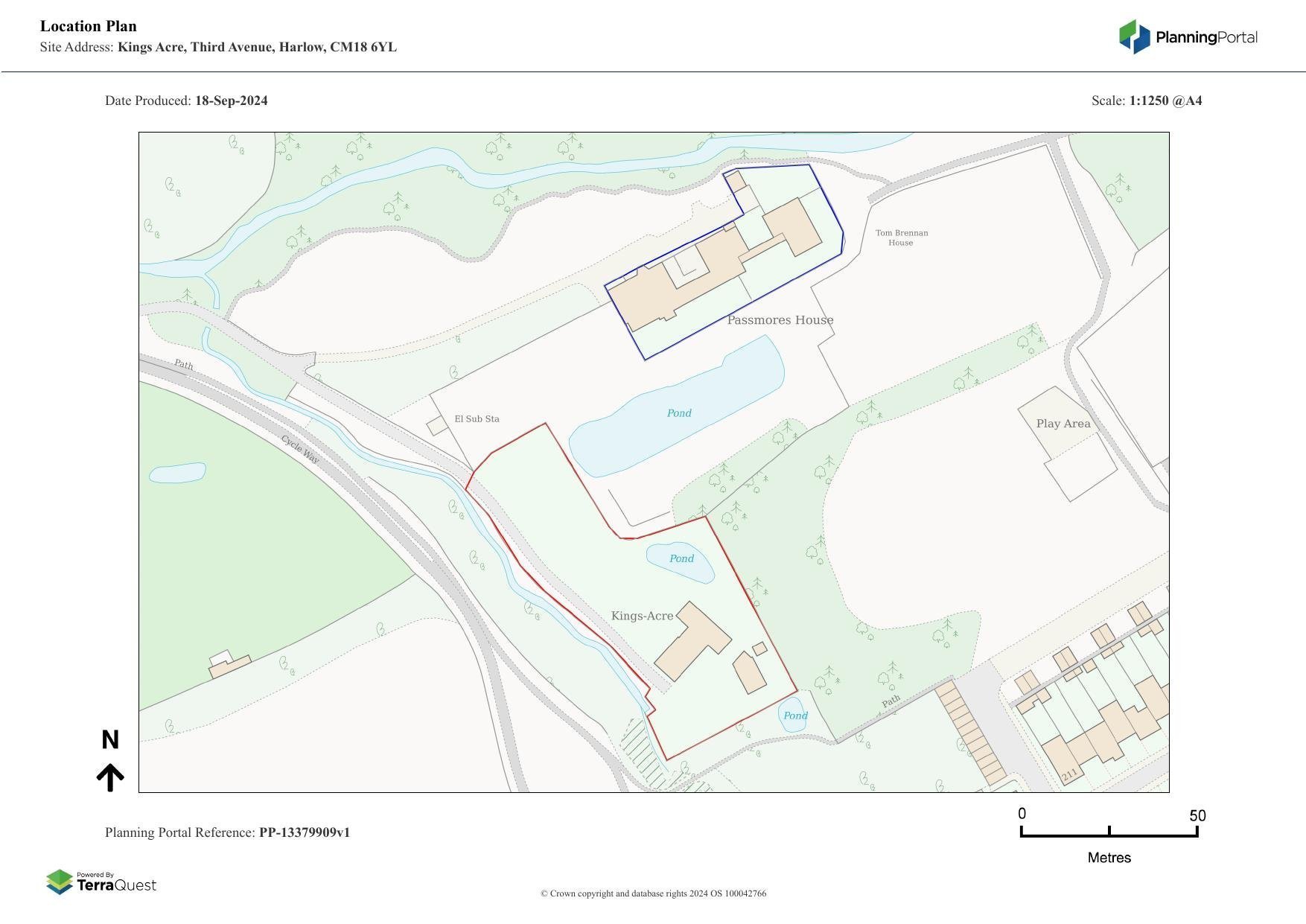
Task: Click the scale text 1:1250 @A4
Action: 1165,101
